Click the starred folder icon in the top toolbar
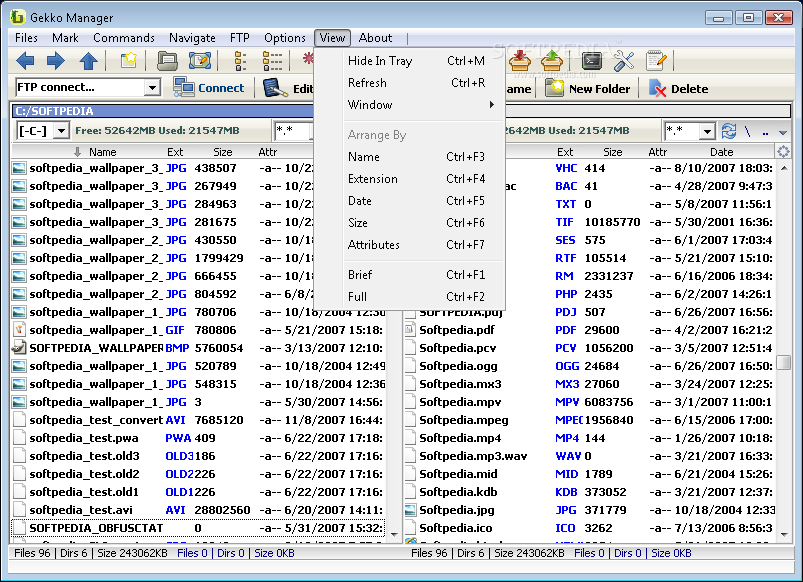The image size is (803, 582). (128, 61)
